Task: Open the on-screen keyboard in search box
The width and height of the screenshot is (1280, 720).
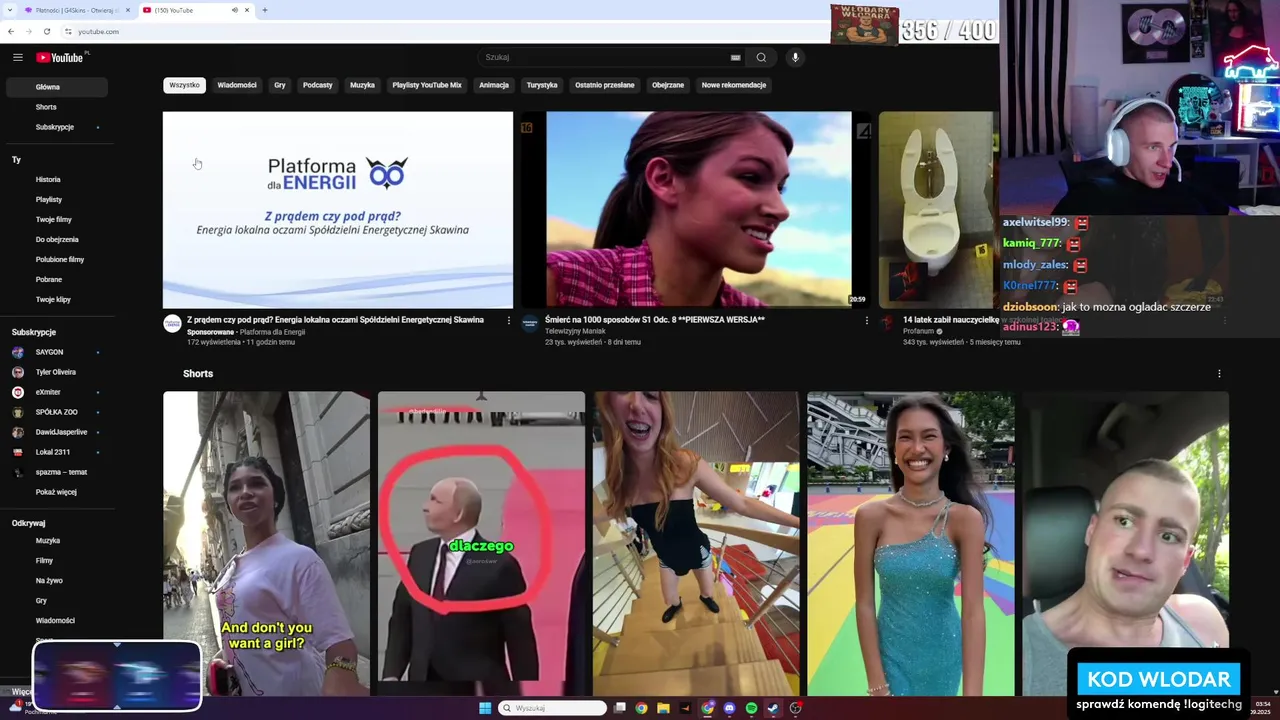Action: (x=735, y=57)
